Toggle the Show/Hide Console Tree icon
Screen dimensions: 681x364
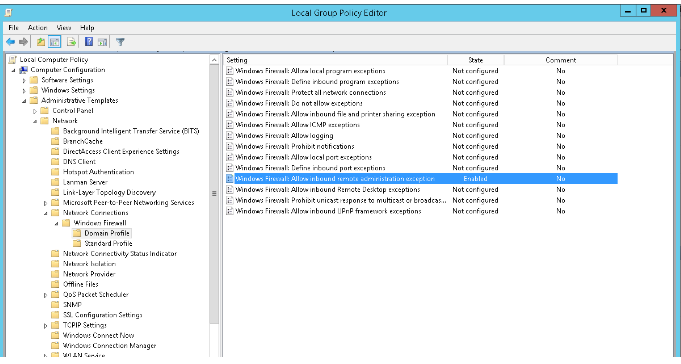coord(55,42)
